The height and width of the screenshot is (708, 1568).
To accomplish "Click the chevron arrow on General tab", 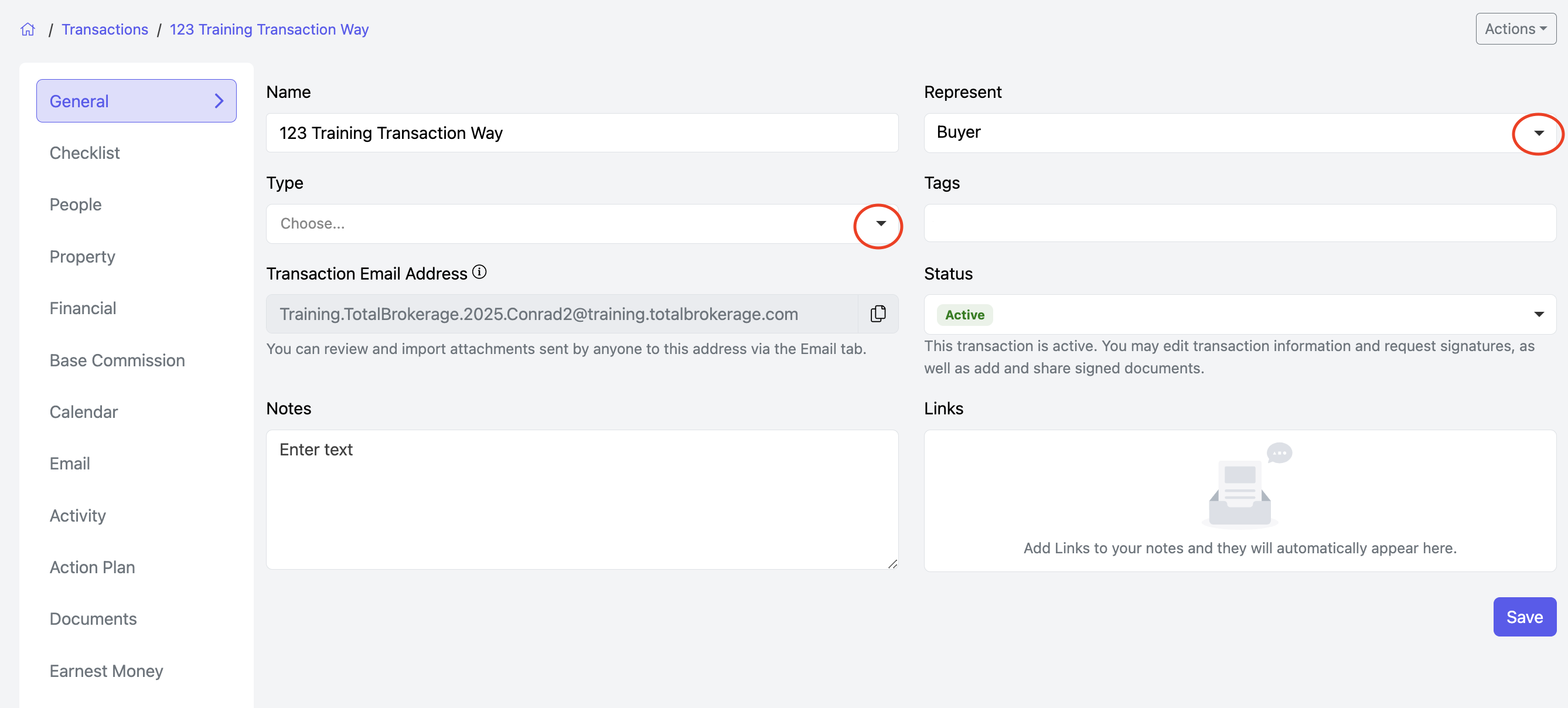I will coord(219,101).
